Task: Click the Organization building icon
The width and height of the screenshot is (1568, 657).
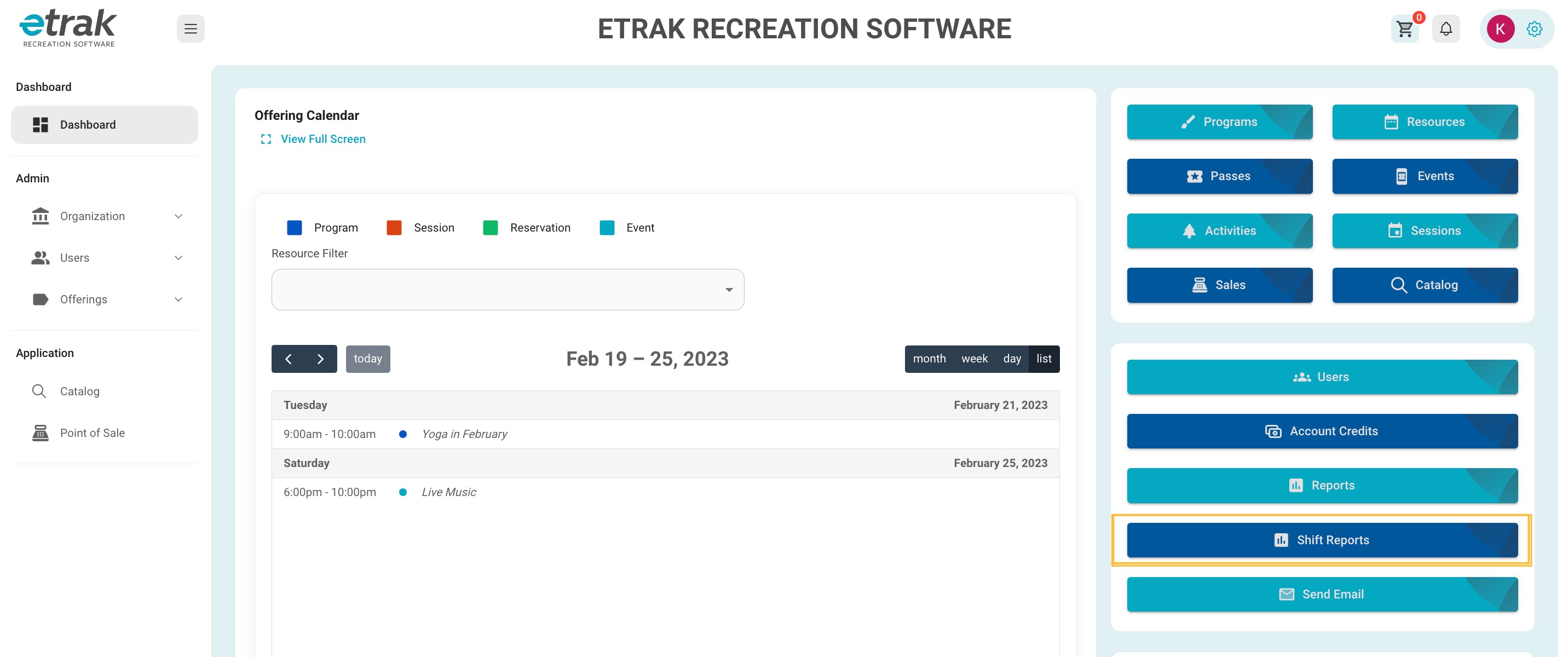Action: point(40,216)
